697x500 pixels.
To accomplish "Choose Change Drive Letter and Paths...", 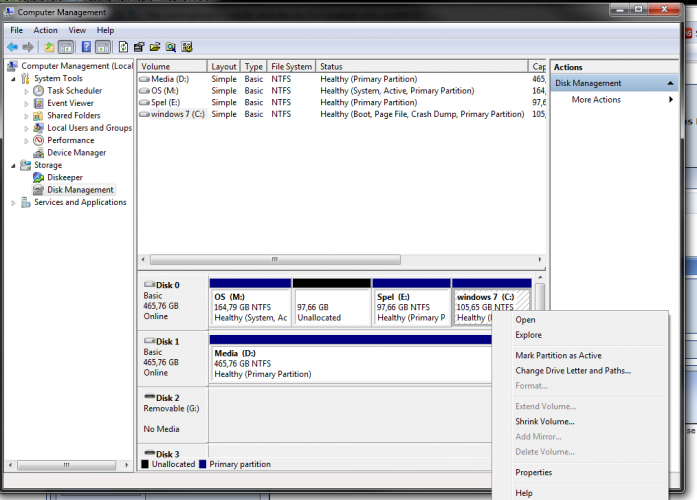I will (x=573, y=371).
